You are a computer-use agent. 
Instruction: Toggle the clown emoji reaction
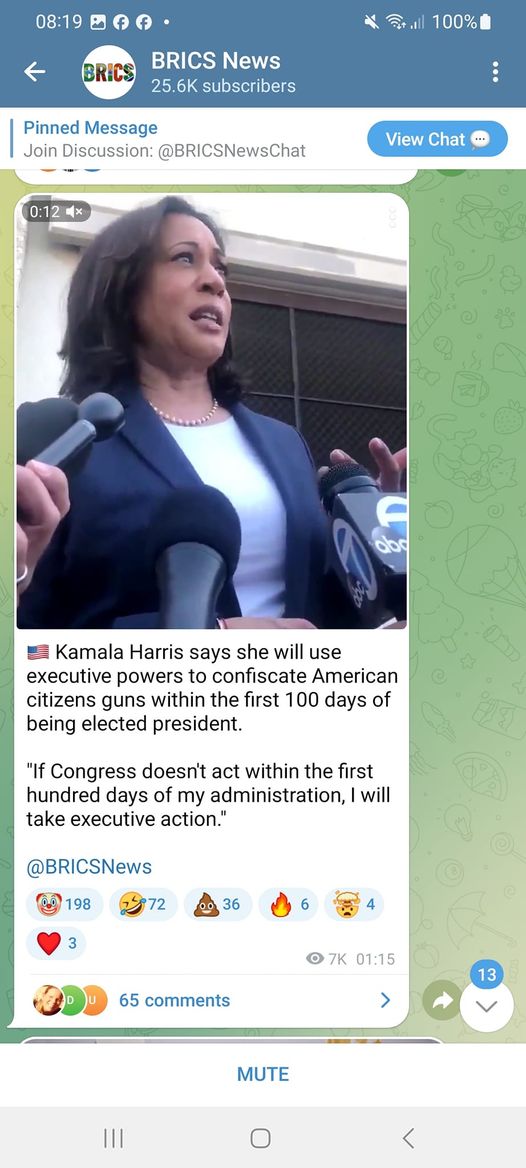63,904
